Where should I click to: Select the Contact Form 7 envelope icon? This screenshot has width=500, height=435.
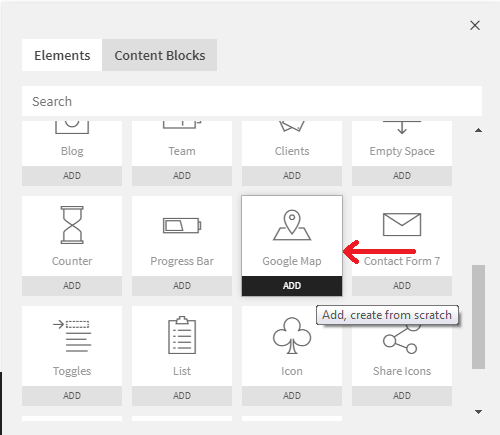click(x=402, y=224)
